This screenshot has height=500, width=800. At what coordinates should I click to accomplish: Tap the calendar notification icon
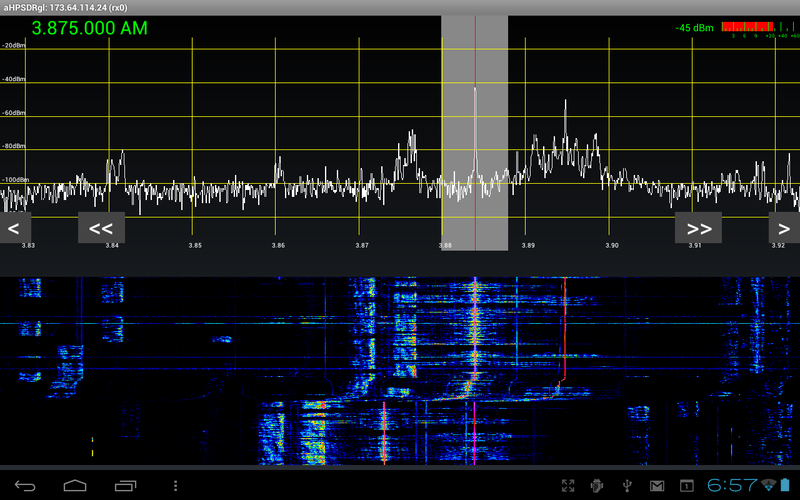point(687,486)
